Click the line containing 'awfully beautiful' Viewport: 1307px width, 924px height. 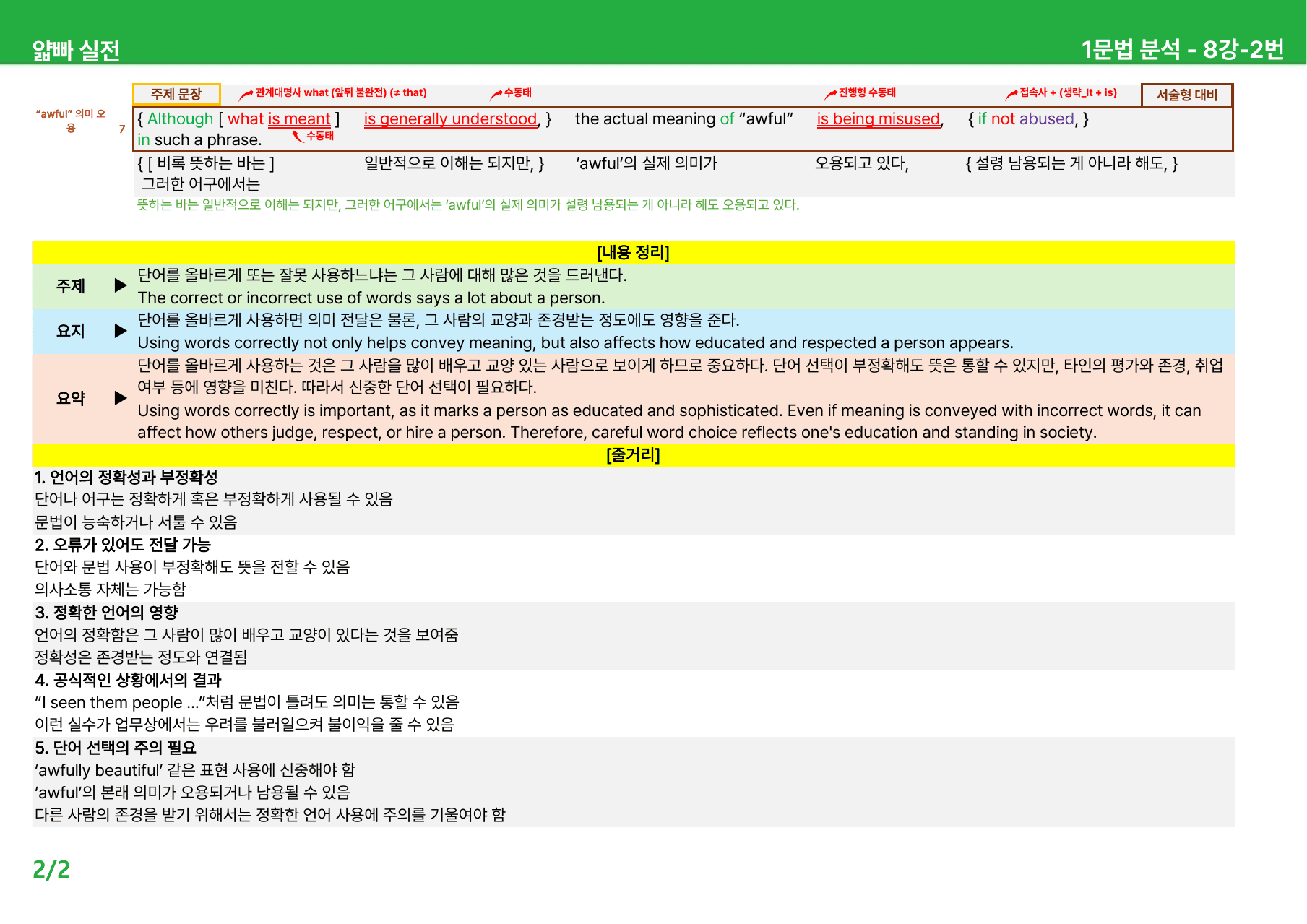tap(195, 770)
